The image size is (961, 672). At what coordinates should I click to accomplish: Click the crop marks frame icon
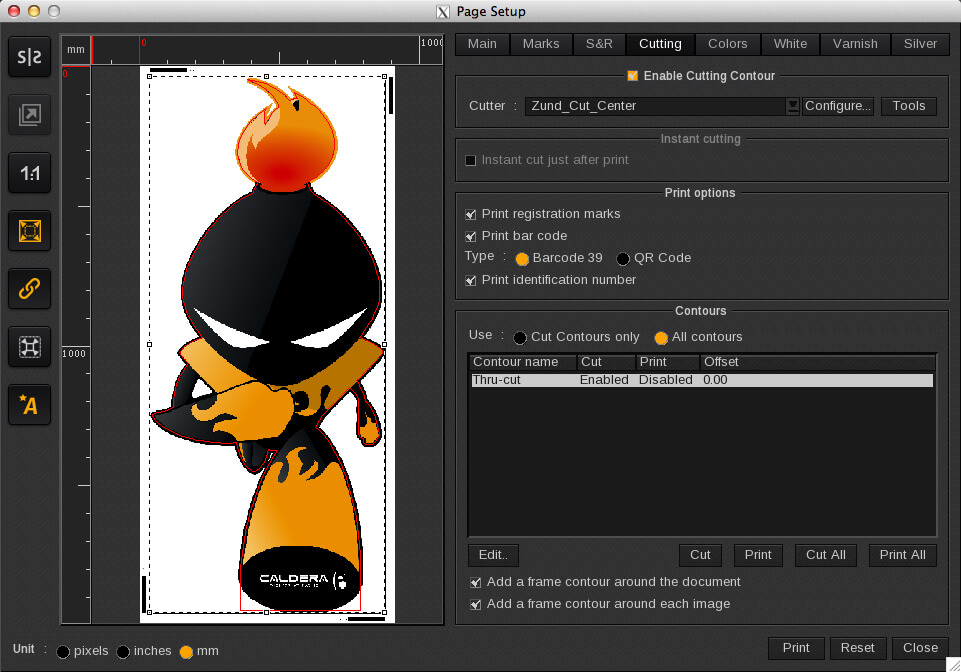(29, 347)
